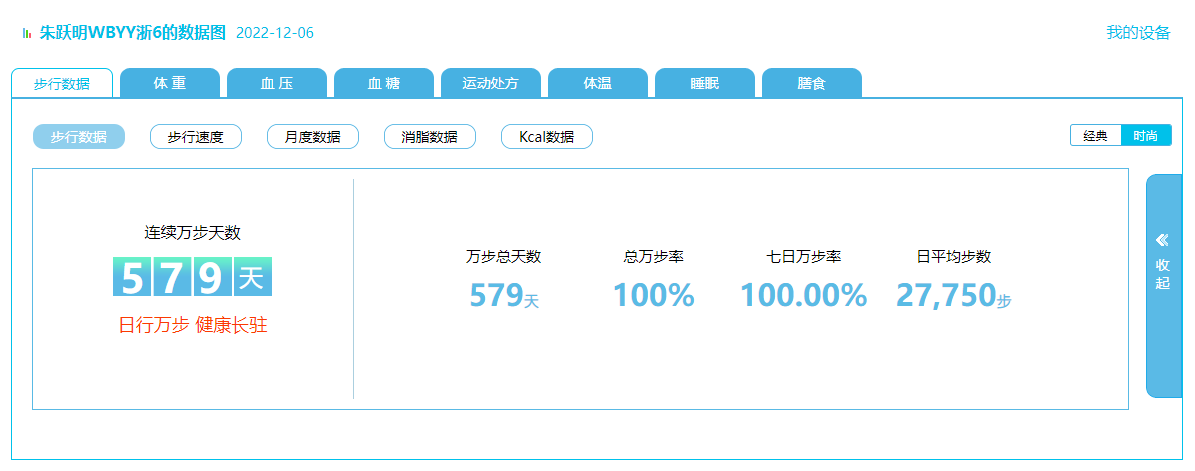The width and height of the screenshot is (1195, 471).
Task: Open the 我的设备 link
Action: [x=1138, y=33]
